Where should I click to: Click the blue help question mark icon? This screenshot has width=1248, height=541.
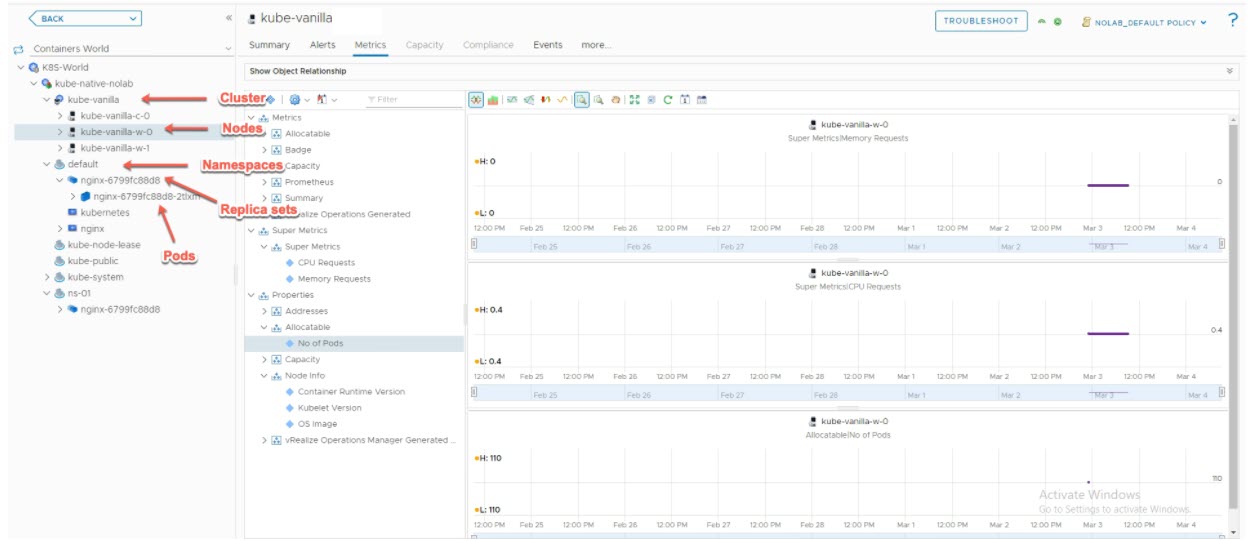1232,21
